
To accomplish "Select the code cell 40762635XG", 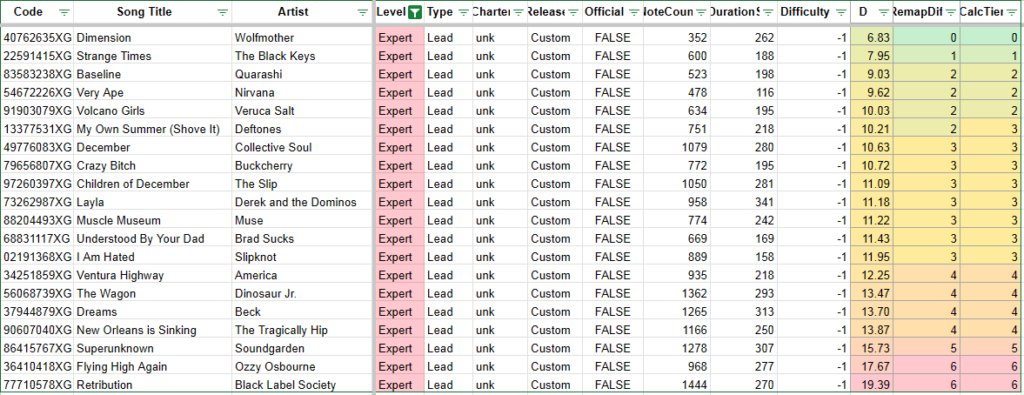I will tap(37, 38).
